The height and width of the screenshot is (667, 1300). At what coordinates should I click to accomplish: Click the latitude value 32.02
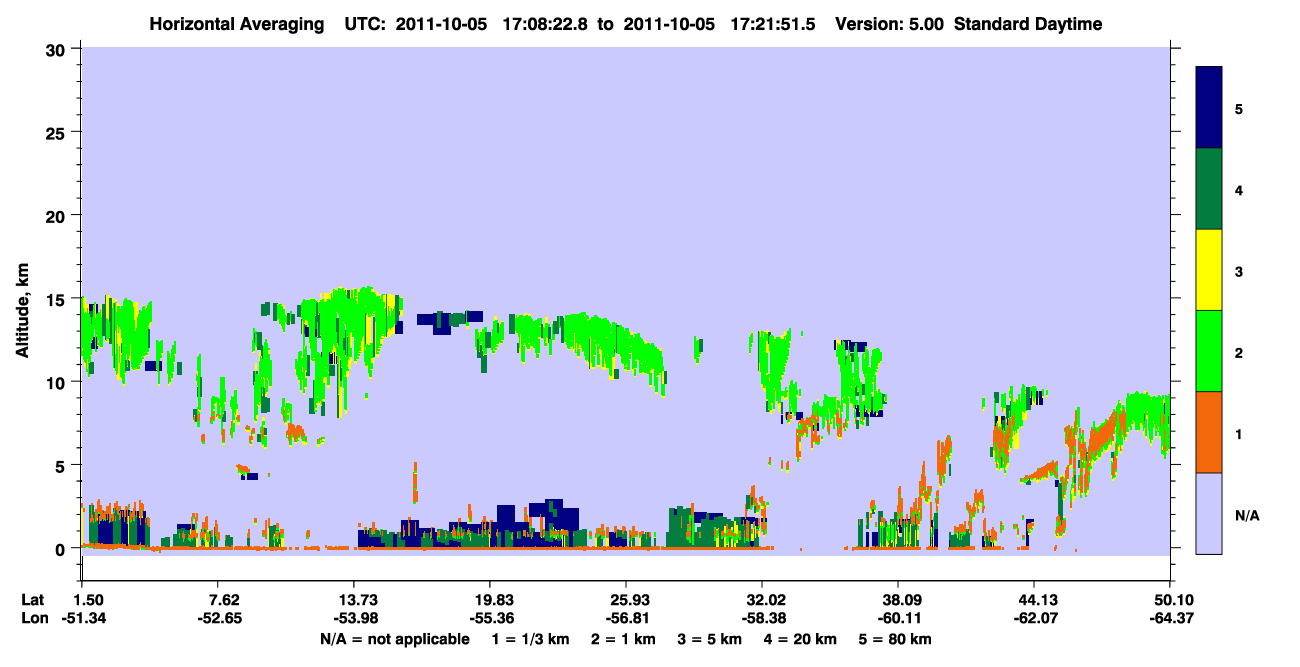tap(762, 600)
